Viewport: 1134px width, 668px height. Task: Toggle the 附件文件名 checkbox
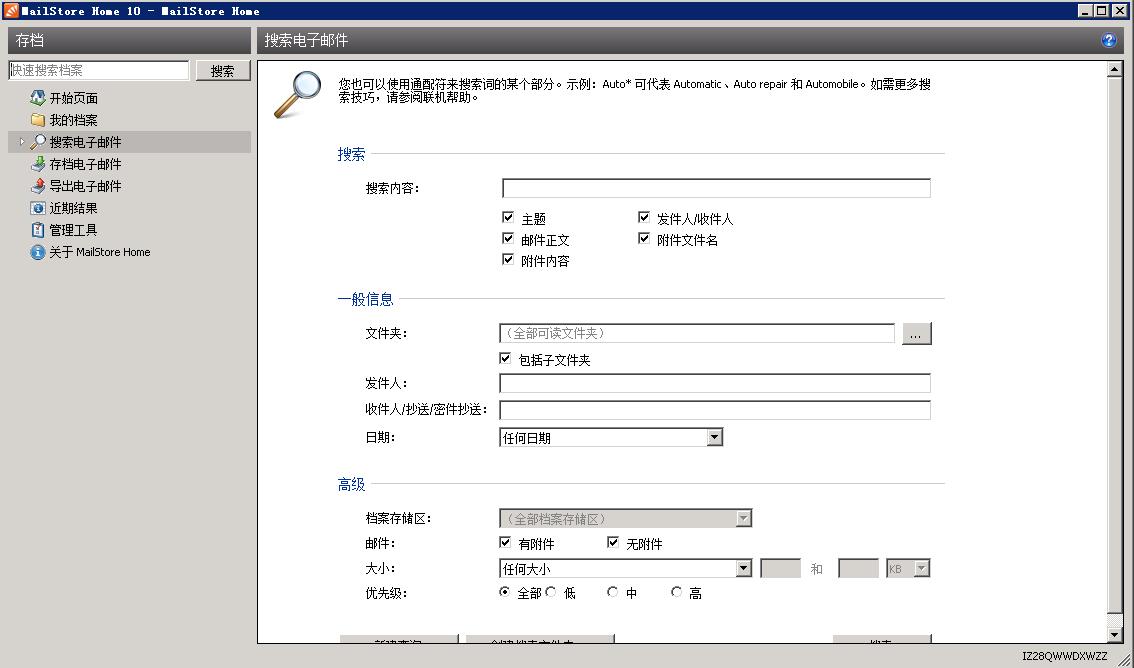644,238
